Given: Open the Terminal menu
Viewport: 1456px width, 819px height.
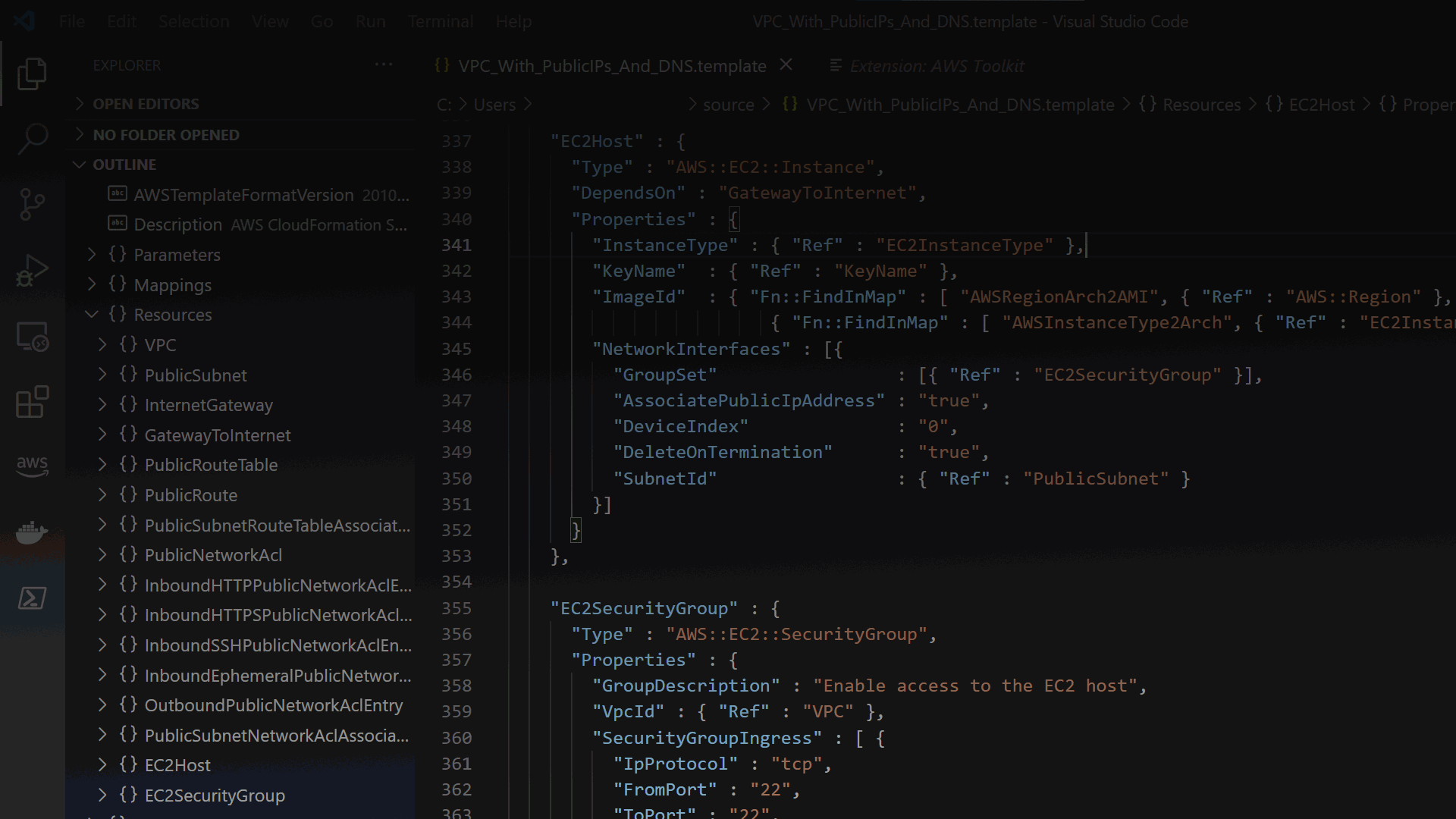Looking at the screenshot, I should coord(440,21).
